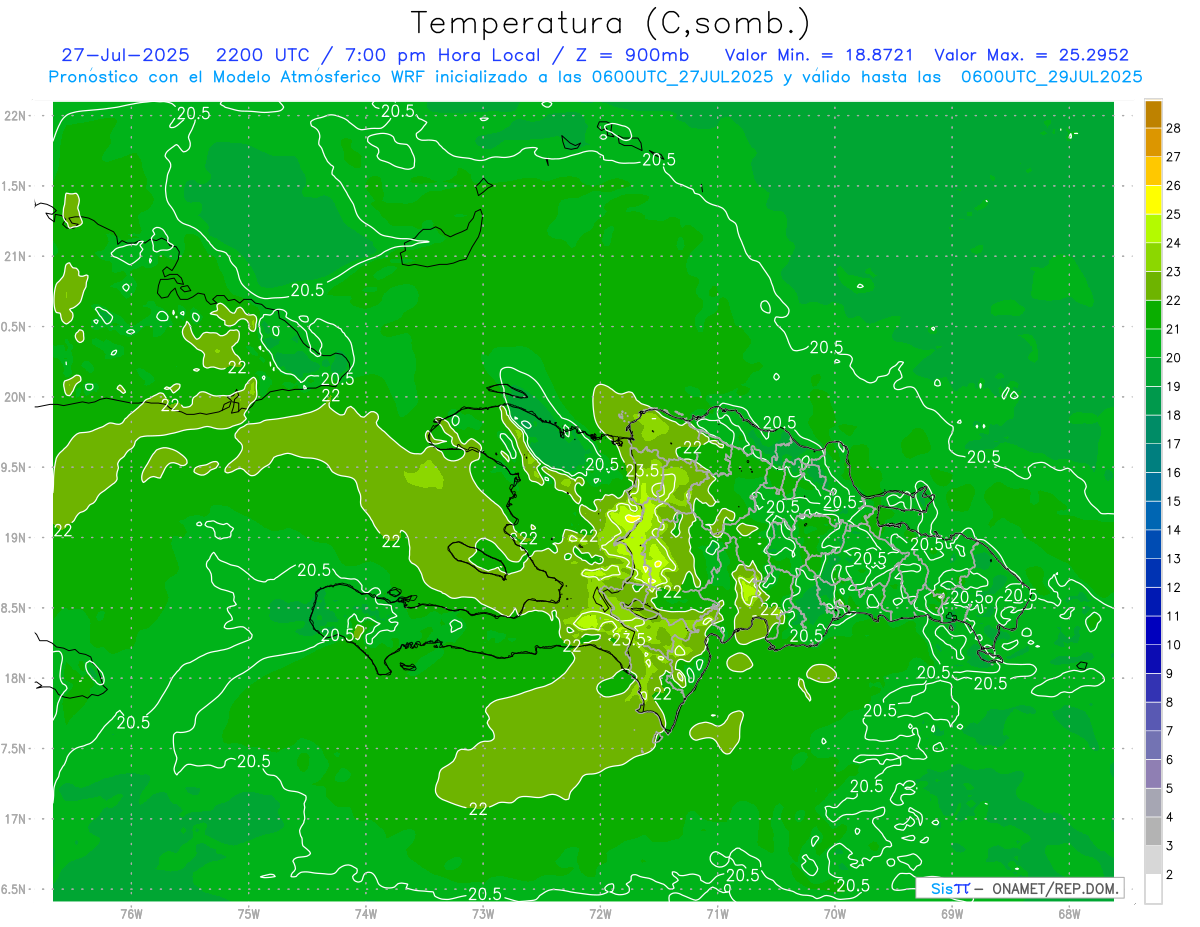The image size is (1200, 927).
Task: Click the "69W" longitude axis label
Action: pyautogui.click(x=952, y=913)
